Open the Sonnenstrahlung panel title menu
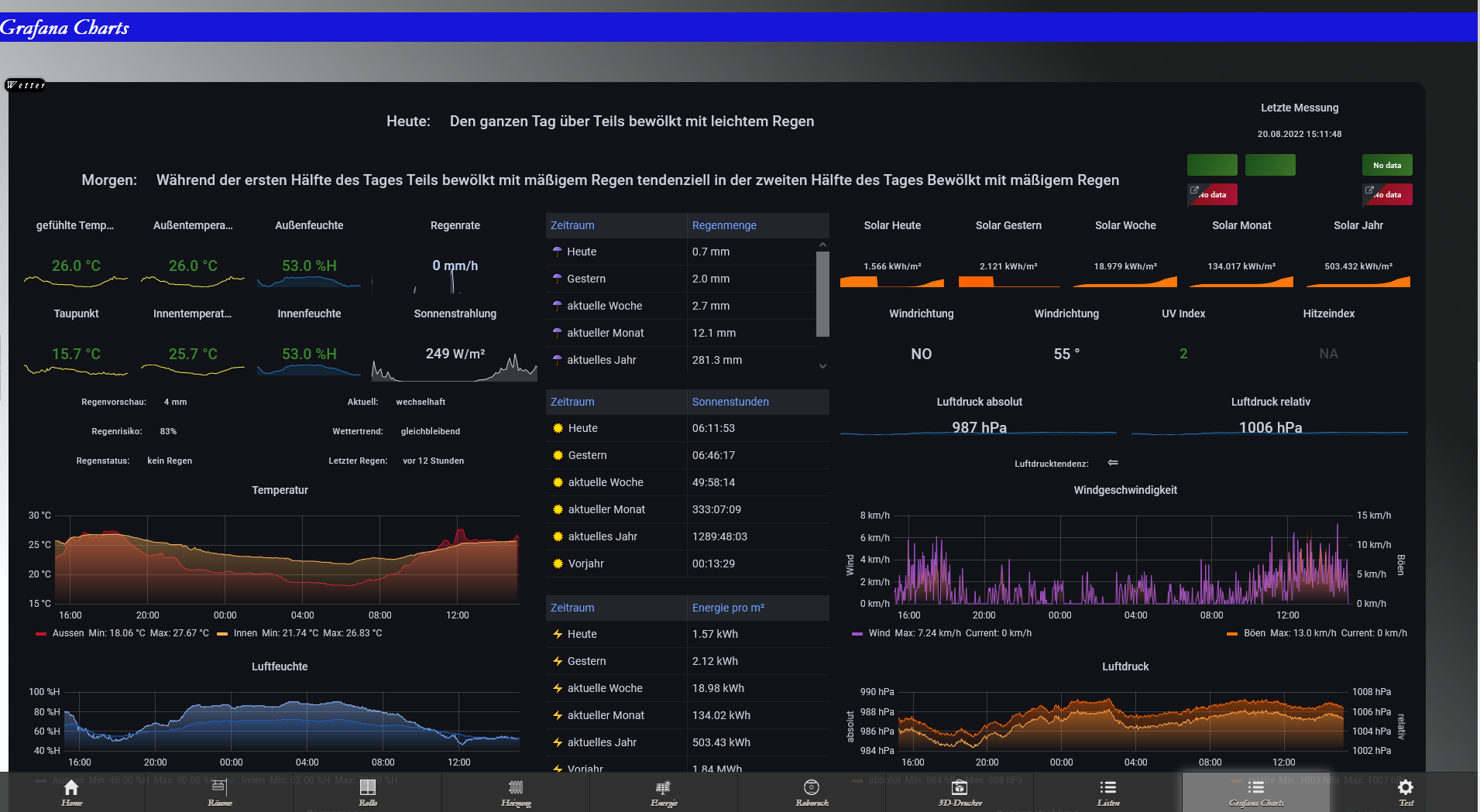Image resolution: width=1480 pixels, height=812 pixels. 455,313
